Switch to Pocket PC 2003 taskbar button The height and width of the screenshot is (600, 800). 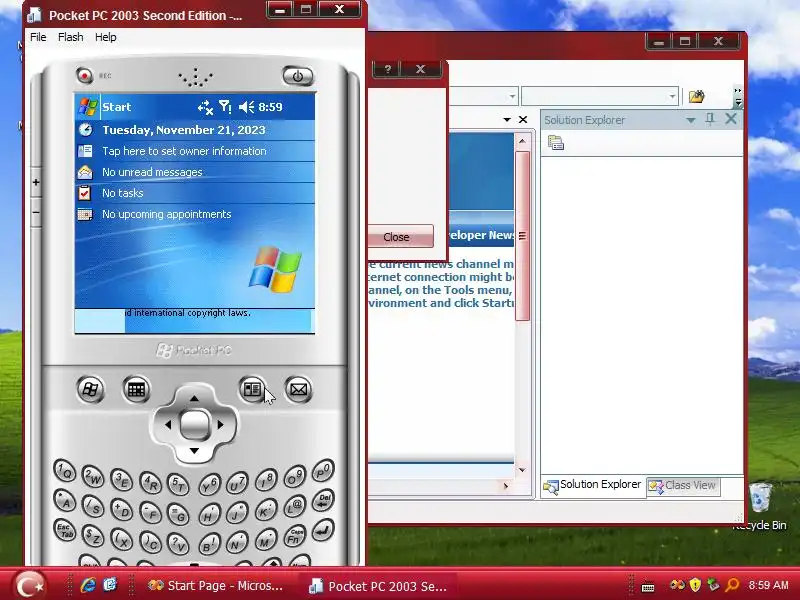378,586
